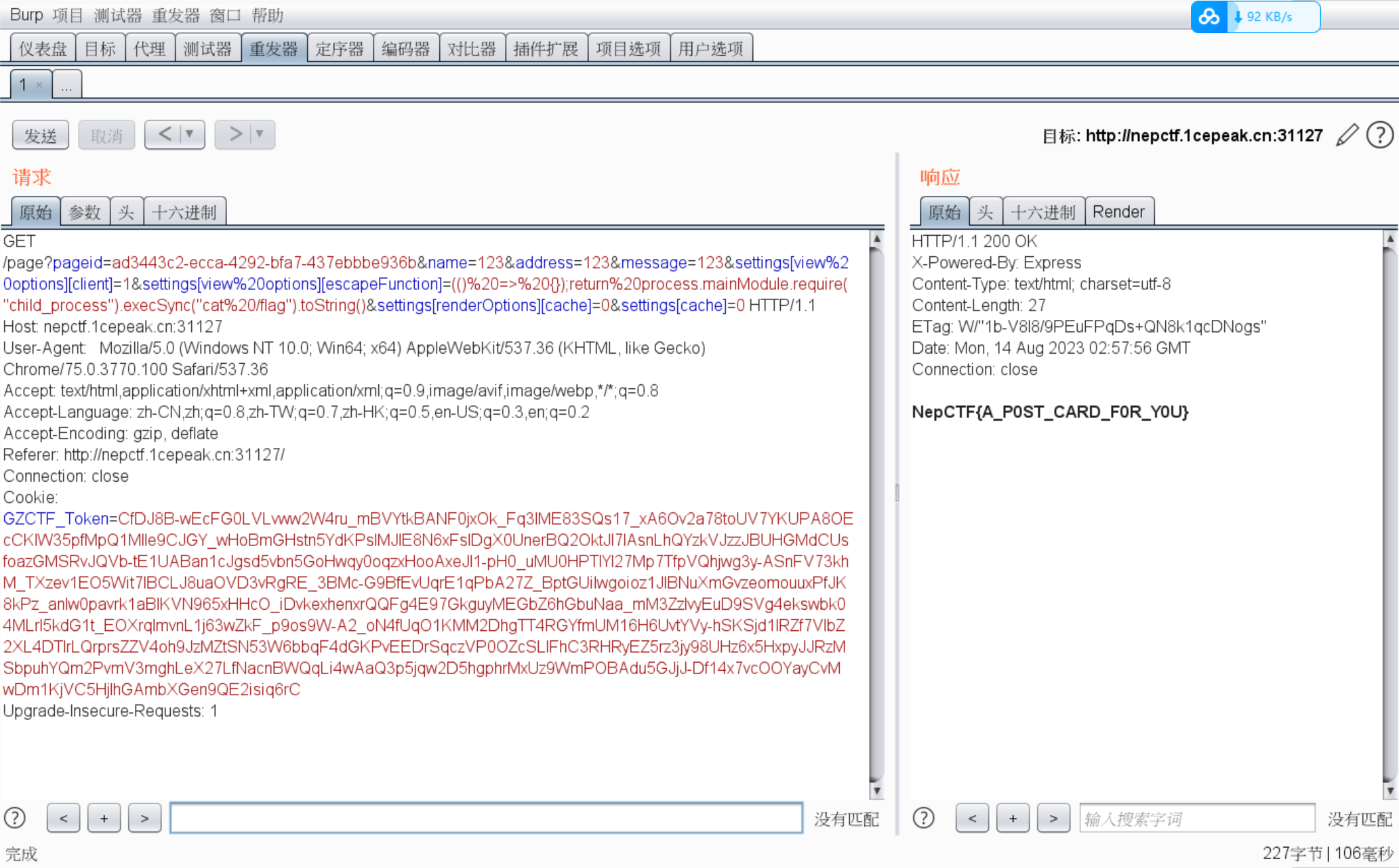The width and height of the screenshot is (1399, 868).
Task: Open the 帮助 menu
Action: [x=267, y=15]
